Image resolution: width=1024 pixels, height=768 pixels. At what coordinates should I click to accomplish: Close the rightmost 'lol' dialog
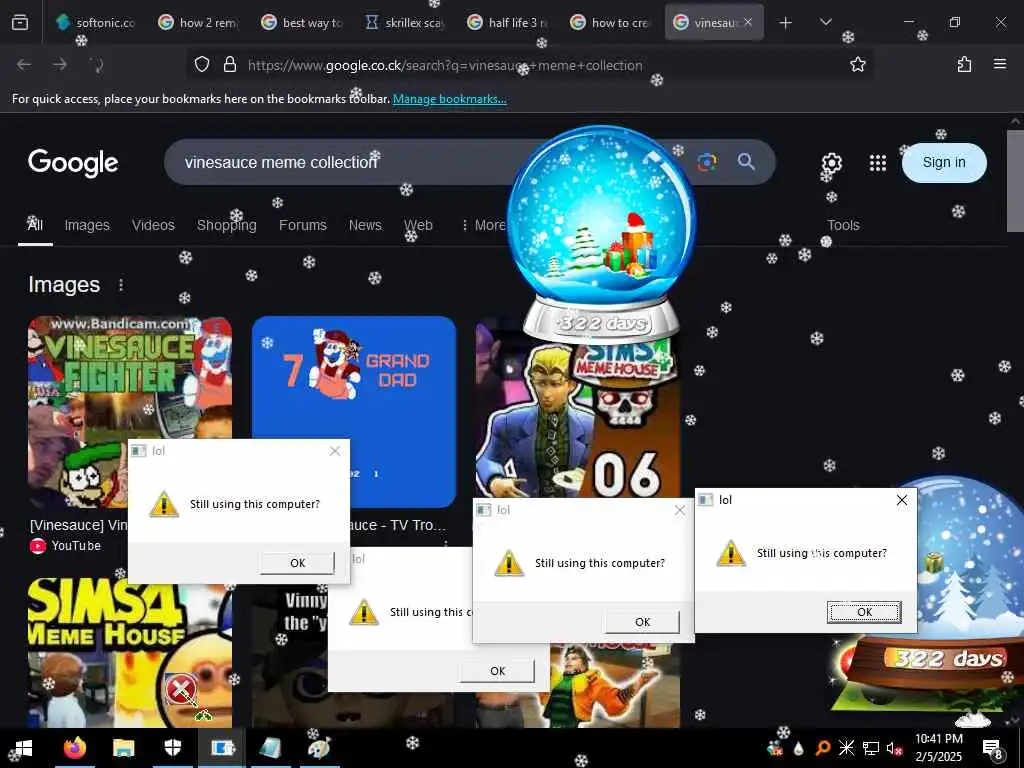[902, 500]
